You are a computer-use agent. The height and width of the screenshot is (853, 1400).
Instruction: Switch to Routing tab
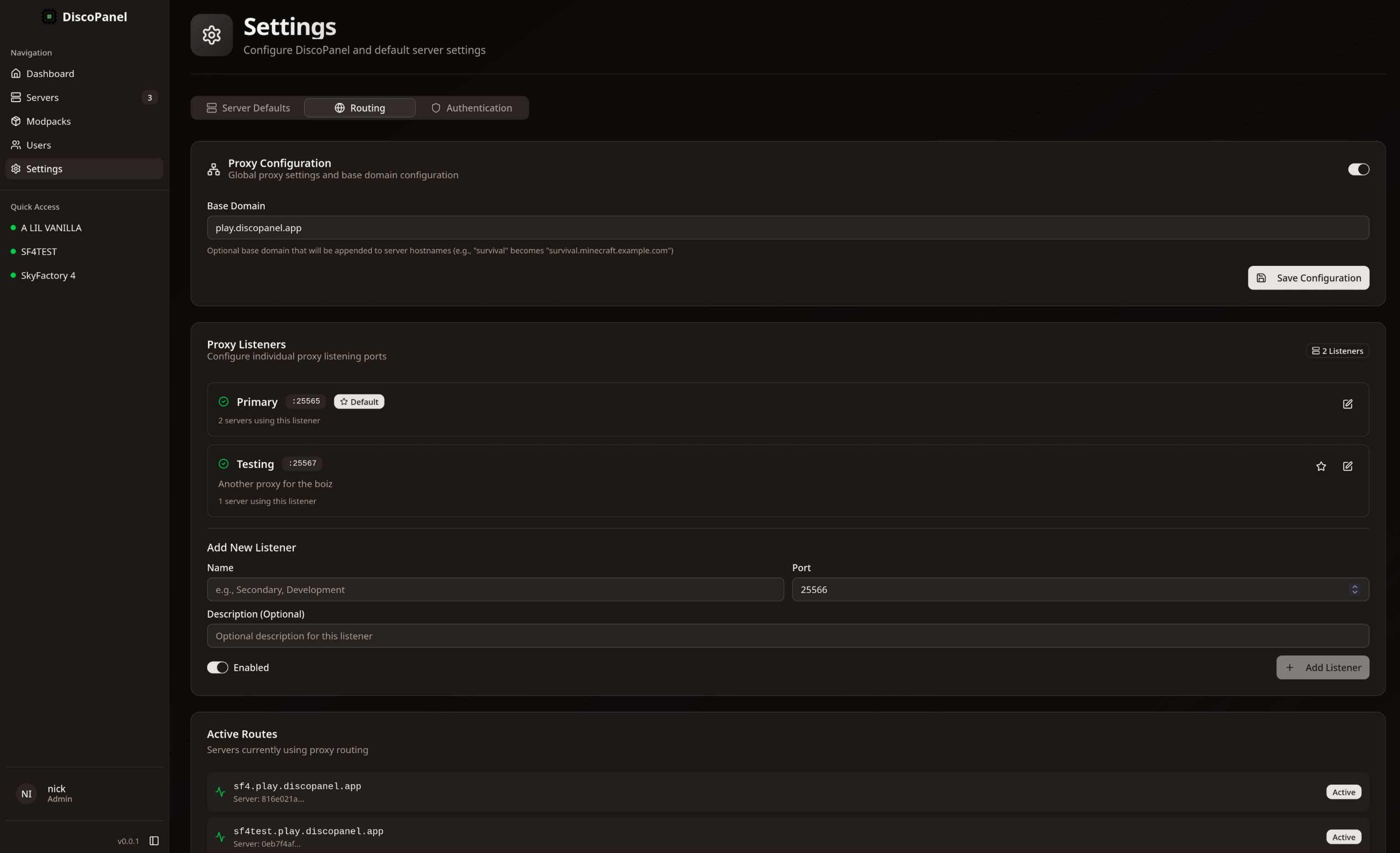[359, 108]
